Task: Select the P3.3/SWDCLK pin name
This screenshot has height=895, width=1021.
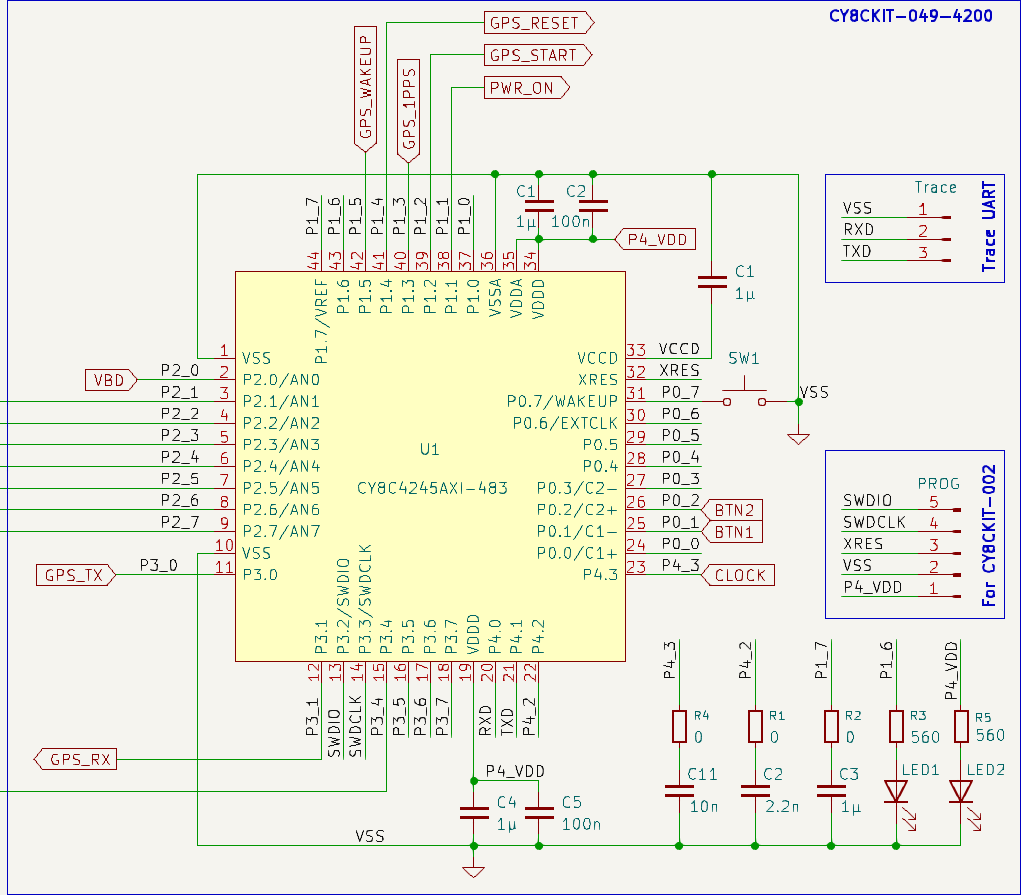Action: click(x=365, y=599)
